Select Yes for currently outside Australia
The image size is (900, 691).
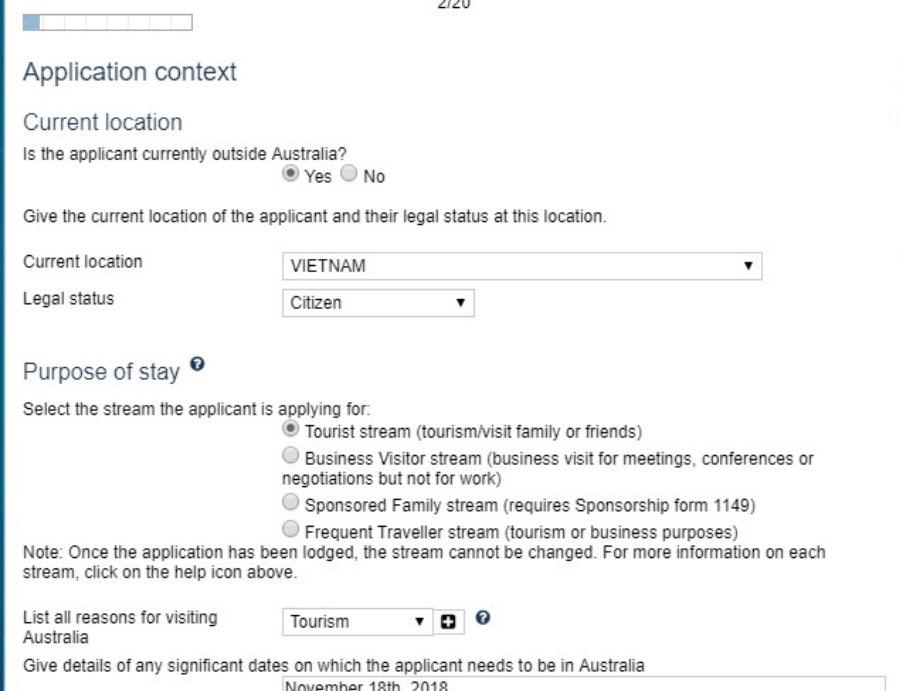click(x=291, y=175)
